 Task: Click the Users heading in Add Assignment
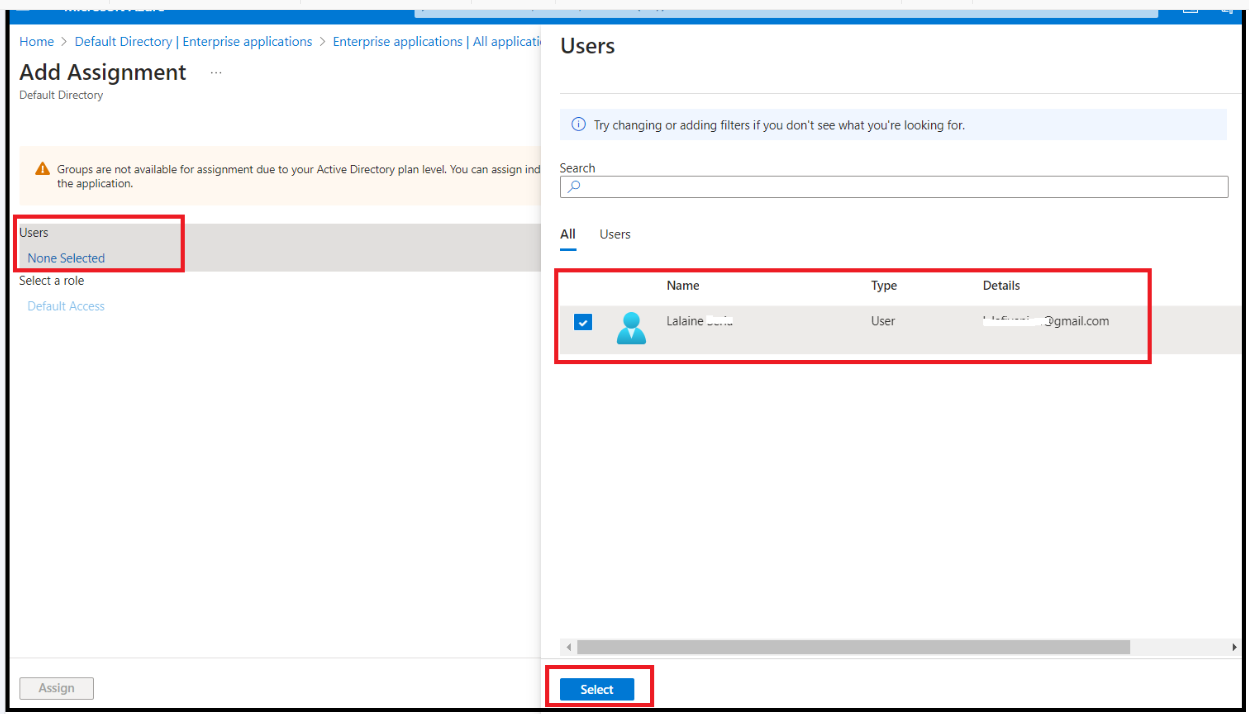pyautogui.click(x=34, y=232)
